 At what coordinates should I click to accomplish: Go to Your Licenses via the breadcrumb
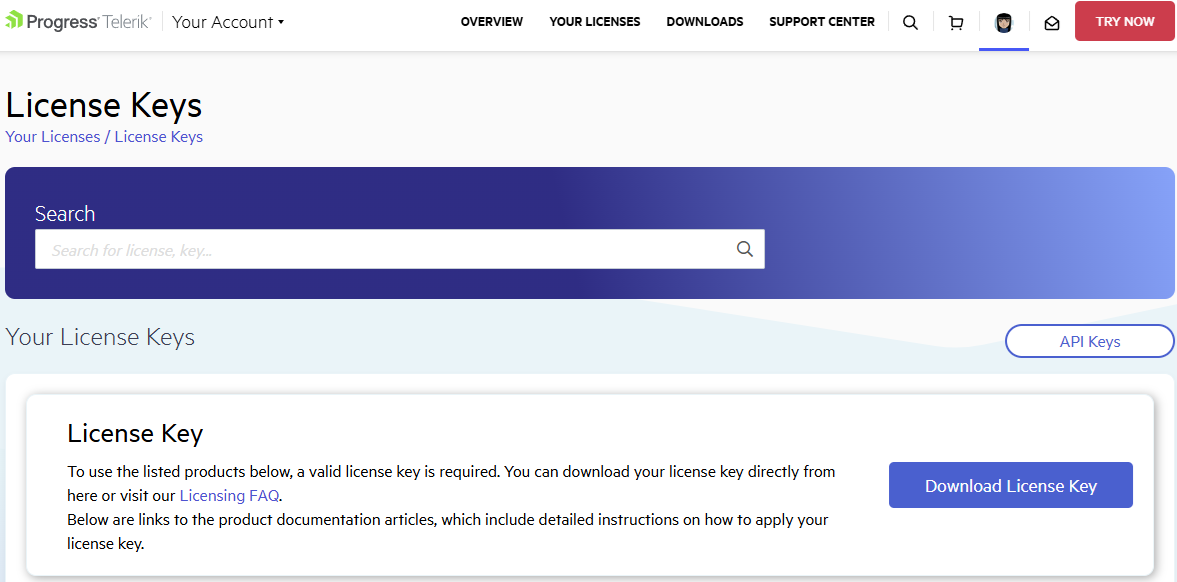click(52, 136)
